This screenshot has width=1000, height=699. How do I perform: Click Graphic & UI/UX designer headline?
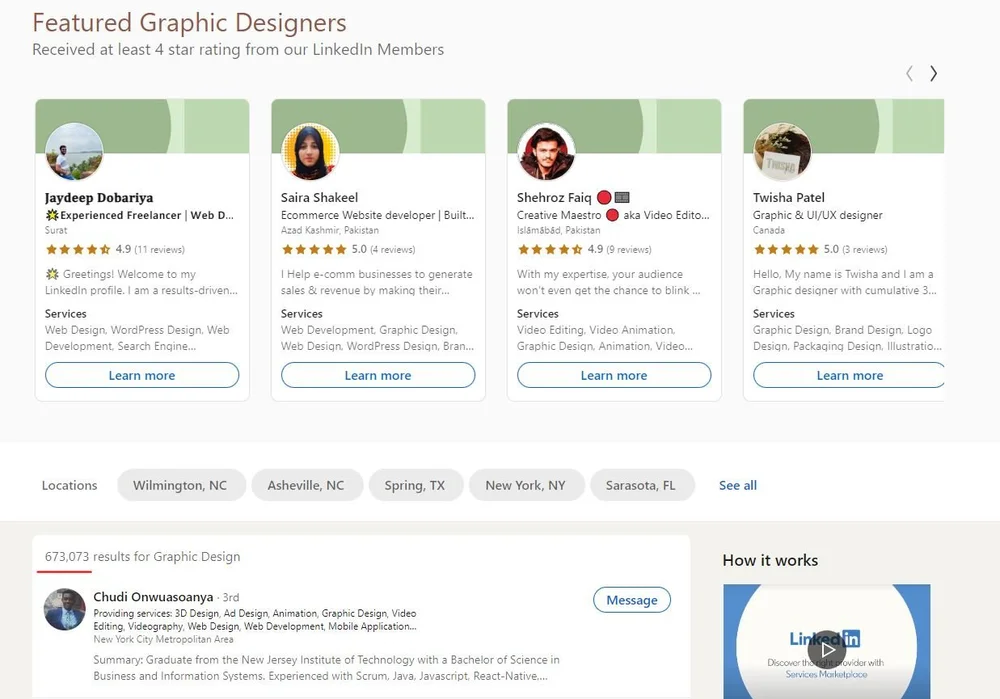point(818,216)
